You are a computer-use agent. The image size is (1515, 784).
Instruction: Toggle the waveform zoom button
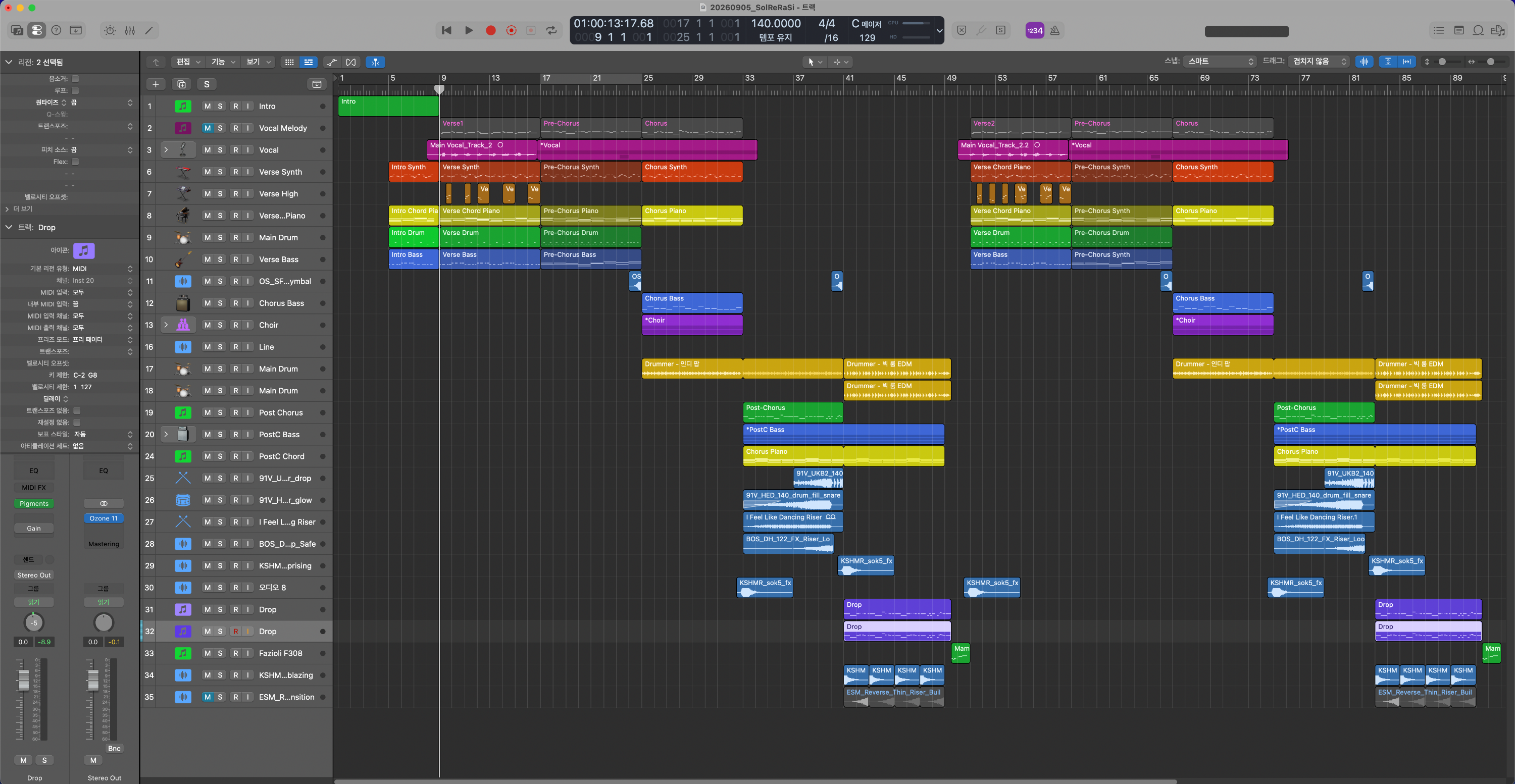click(1365, 62)
